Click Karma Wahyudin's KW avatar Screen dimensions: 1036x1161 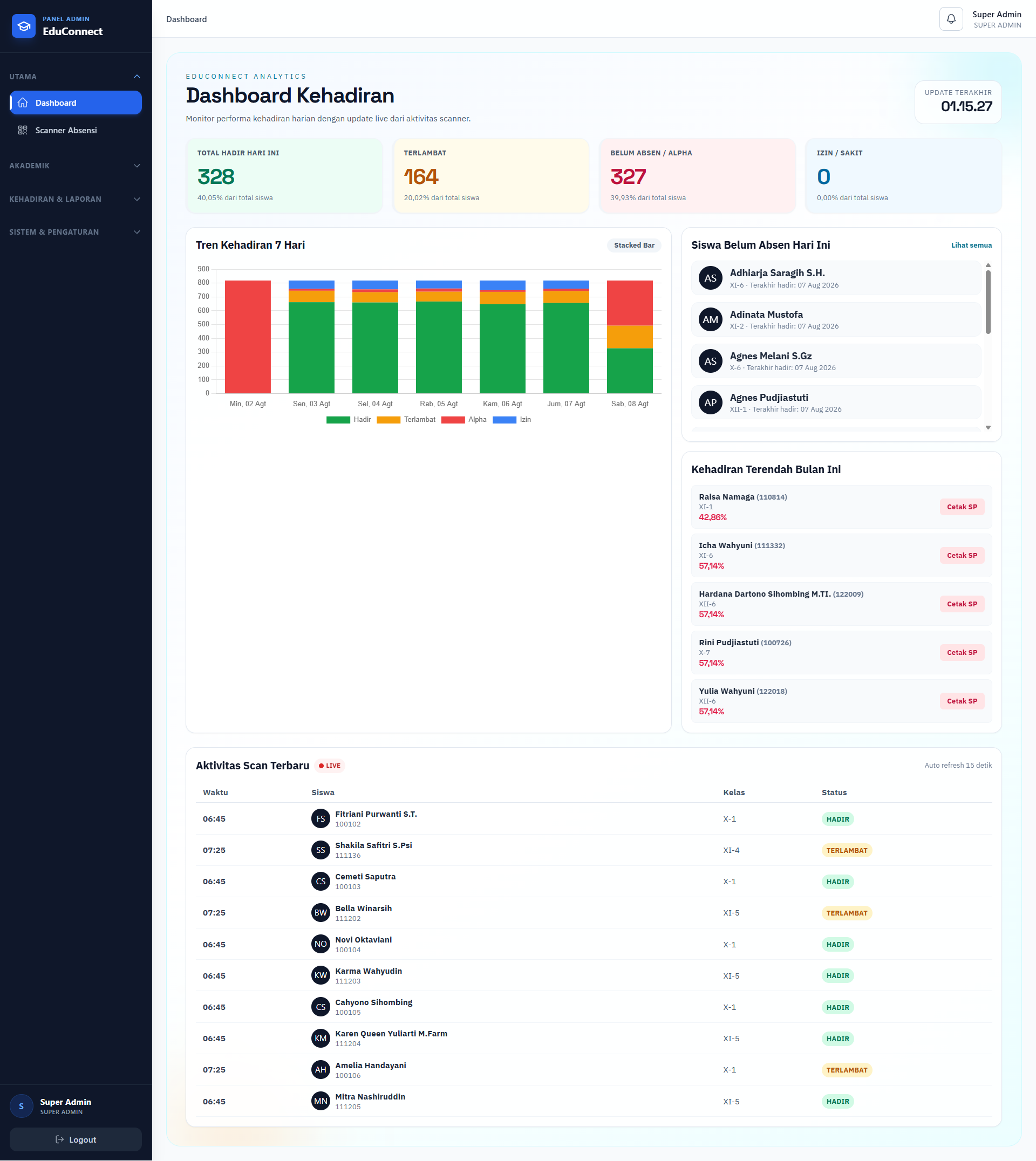tap(321, 975)
